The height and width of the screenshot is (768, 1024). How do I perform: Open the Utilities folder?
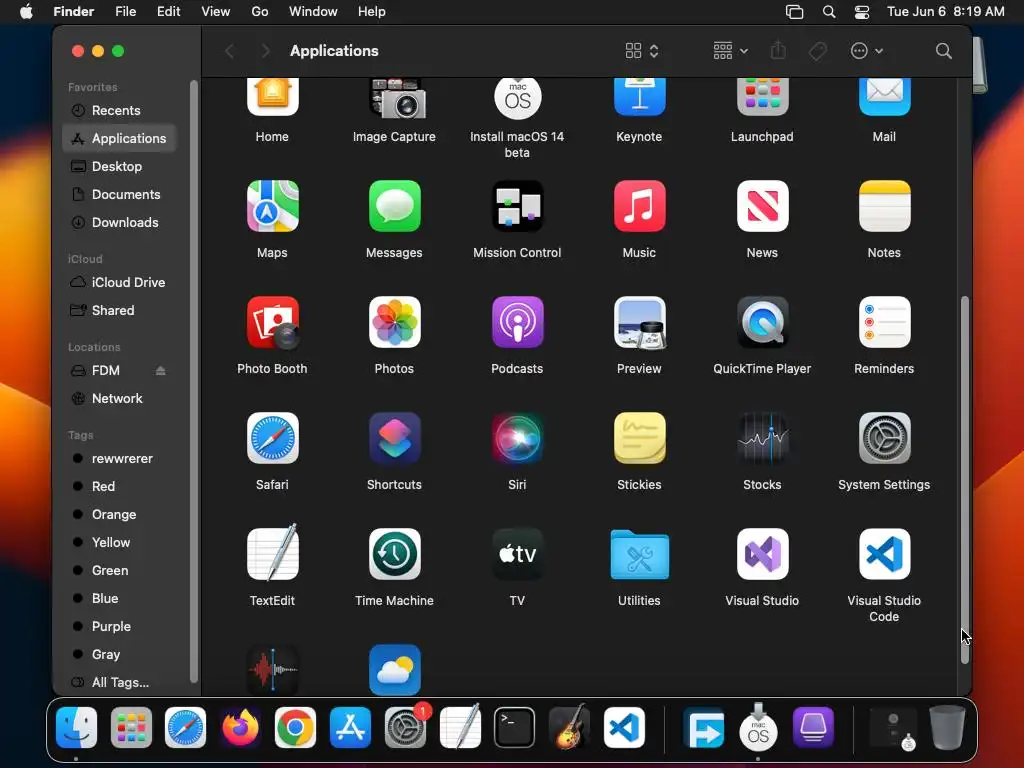click(639, 554)
